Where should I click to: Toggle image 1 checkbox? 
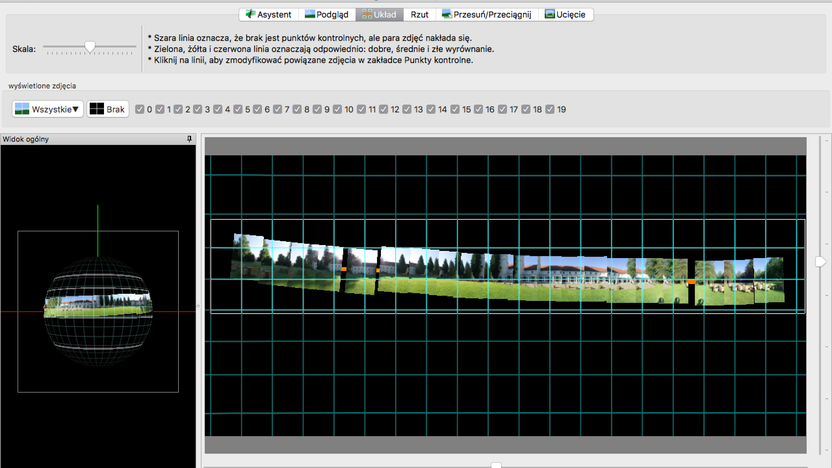click(160, 109)
